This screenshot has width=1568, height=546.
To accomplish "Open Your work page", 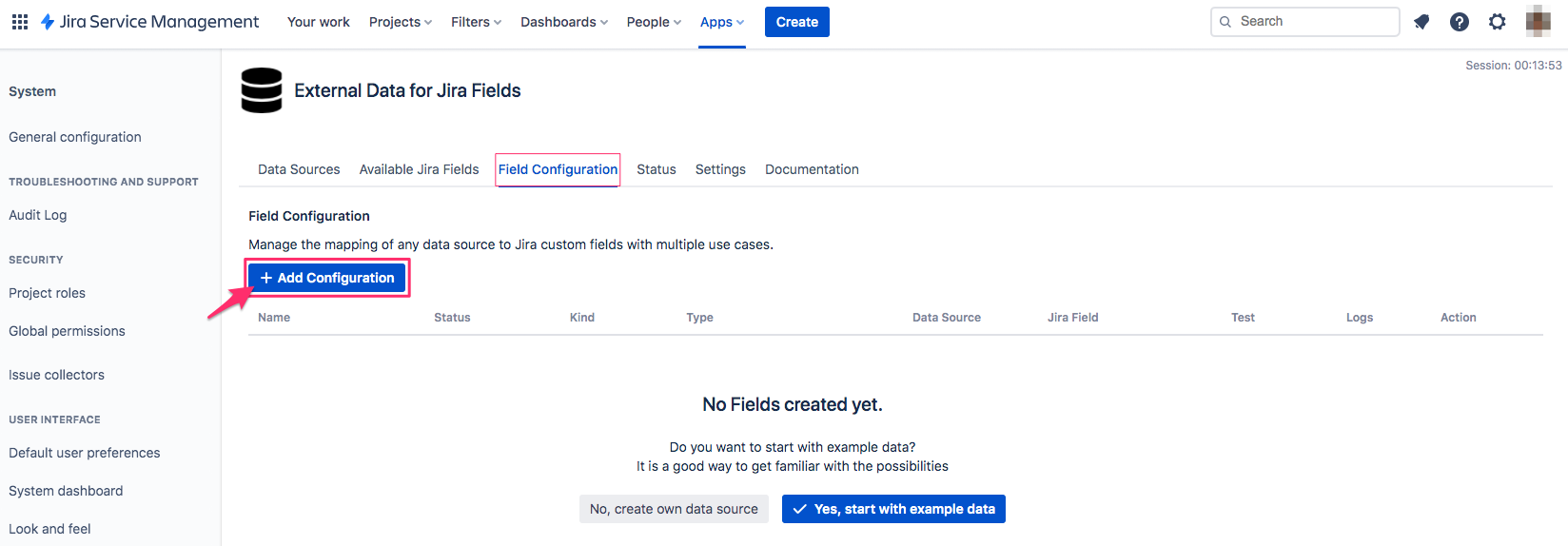I will click(319, 22).
